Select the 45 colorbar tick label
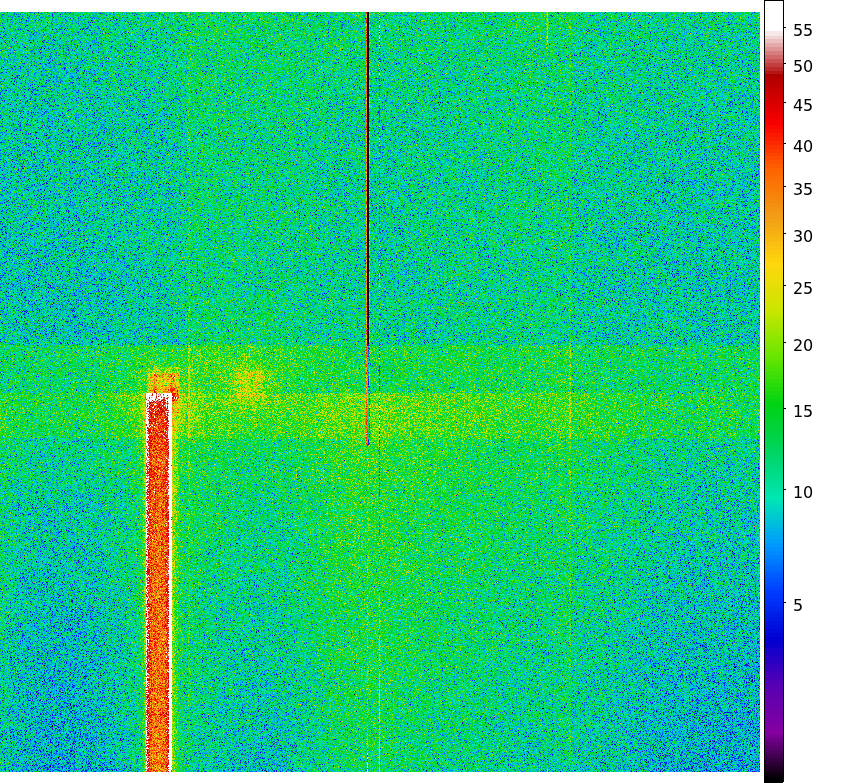 click(802, 106)
